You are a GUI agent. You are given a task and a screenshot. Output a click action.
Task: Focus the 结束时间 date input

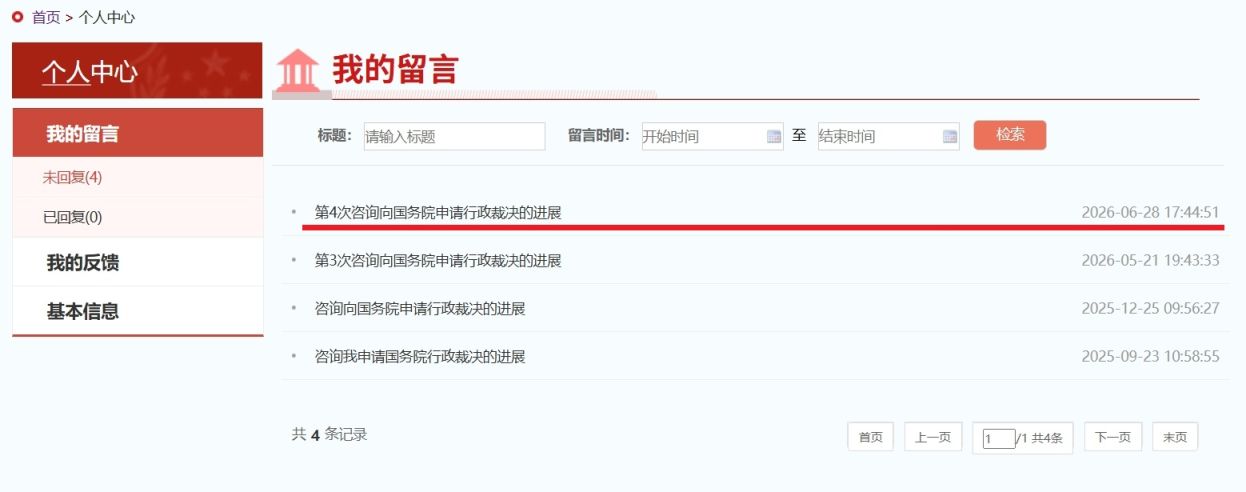pos(888,137)
